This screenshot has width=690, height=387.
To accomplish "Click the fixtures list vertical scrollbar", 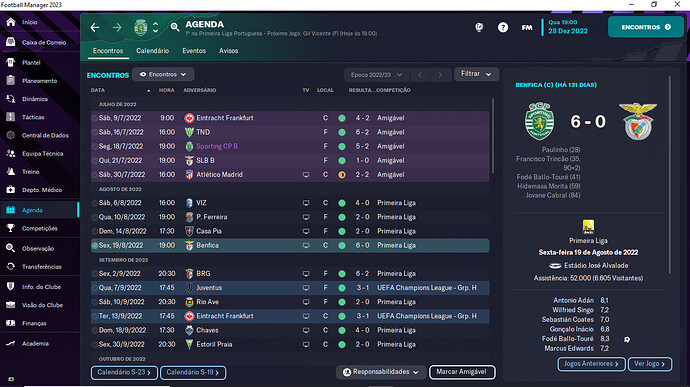I will click(x=492, y=136).
